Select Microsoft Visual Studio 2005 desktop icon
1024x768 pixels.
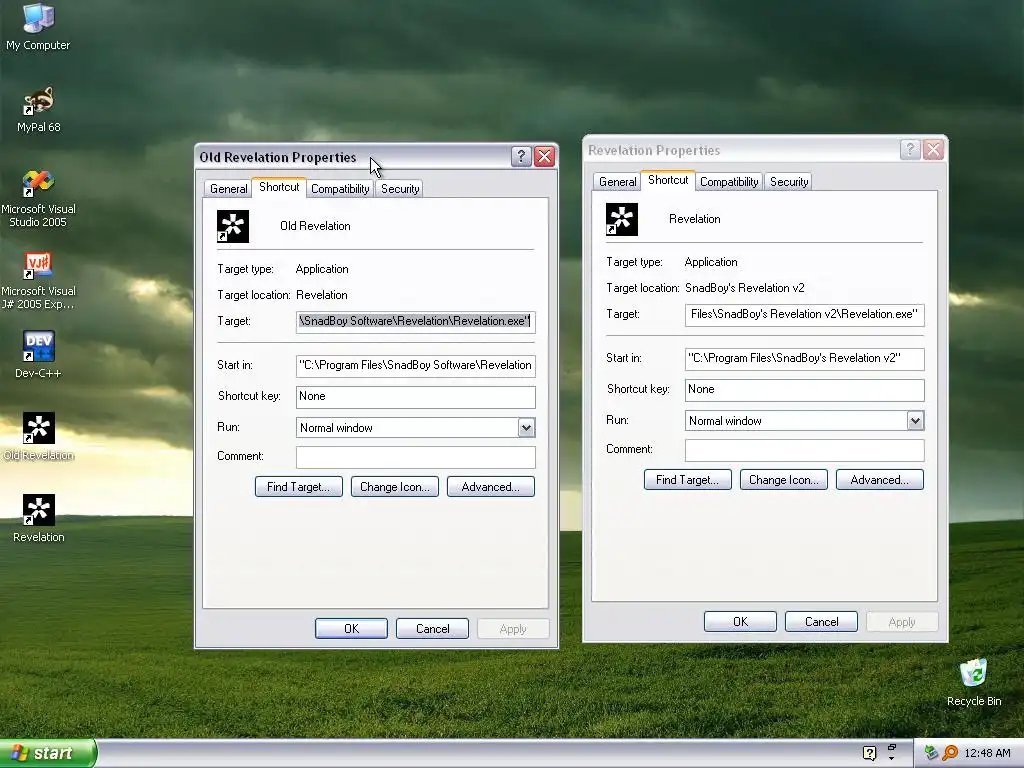[38, 198]
